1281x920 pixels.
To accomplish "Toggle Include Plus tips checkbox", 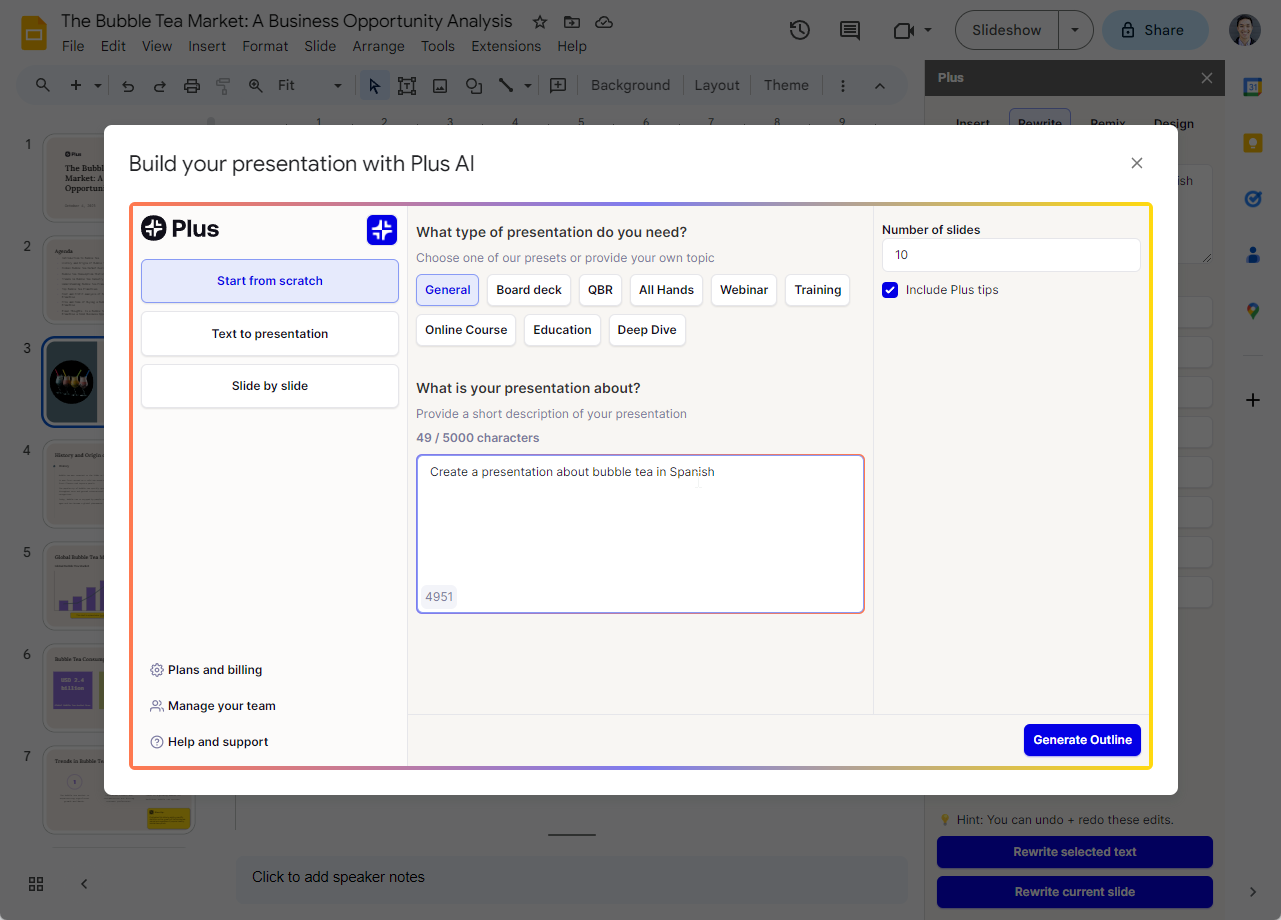I will pyautogui.click(x=890, y=290).
